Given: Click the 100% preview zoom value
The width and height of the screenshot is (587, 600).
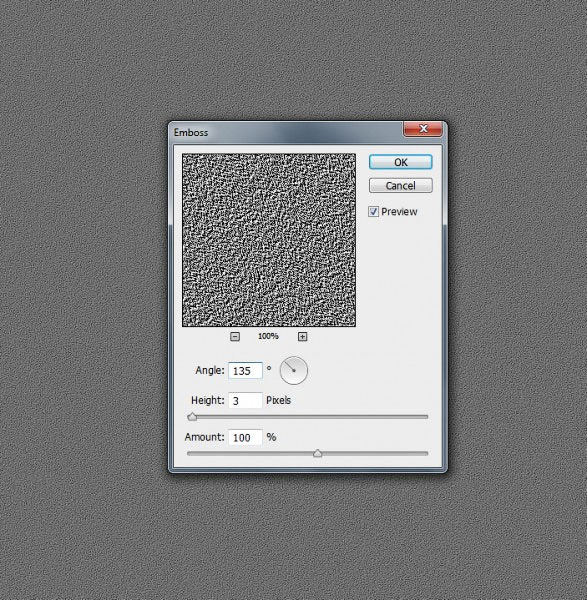Looking at the screenshot, I should point(268,336).
